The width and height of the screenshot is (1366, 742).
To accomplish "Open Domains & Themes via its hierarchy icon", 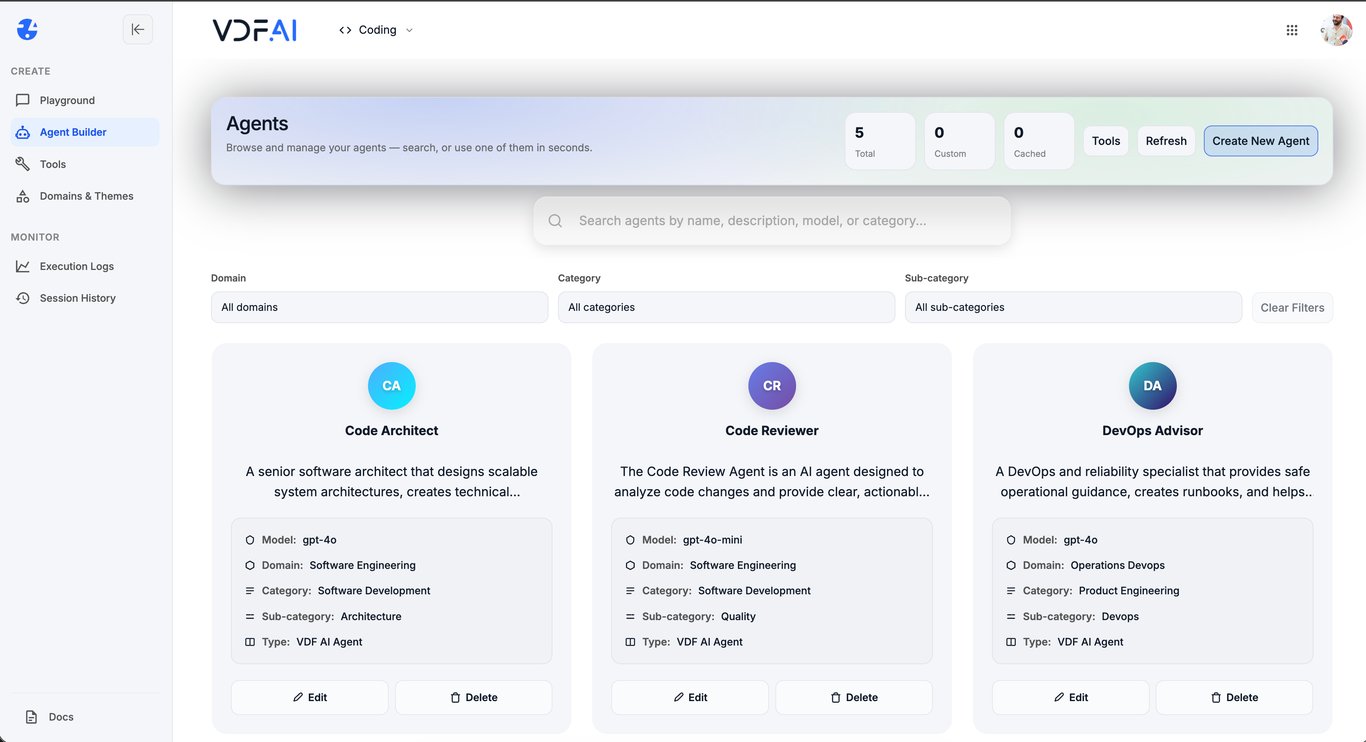I will click(x=23, y=195).
